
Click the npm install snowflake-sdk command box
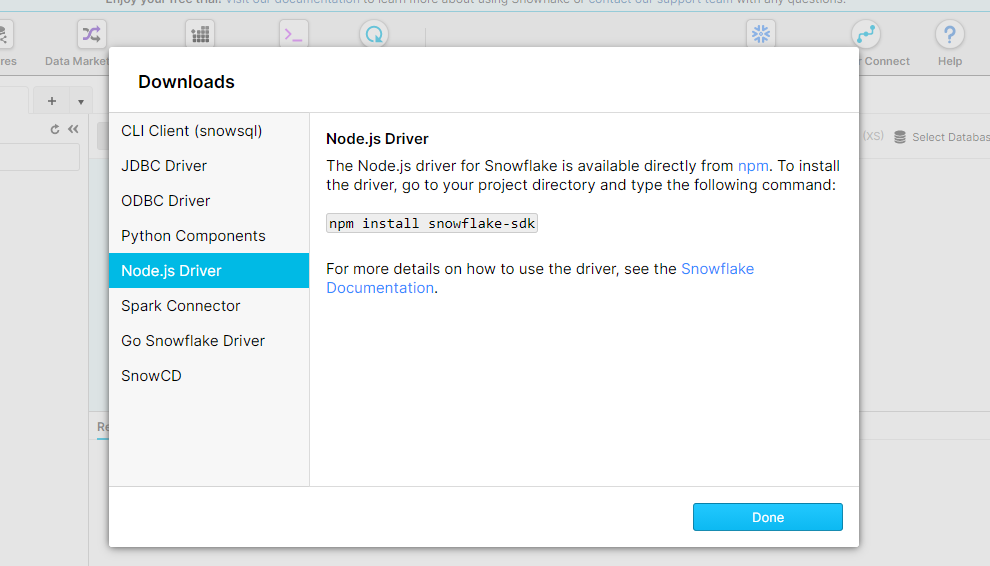tap(432, 223)
